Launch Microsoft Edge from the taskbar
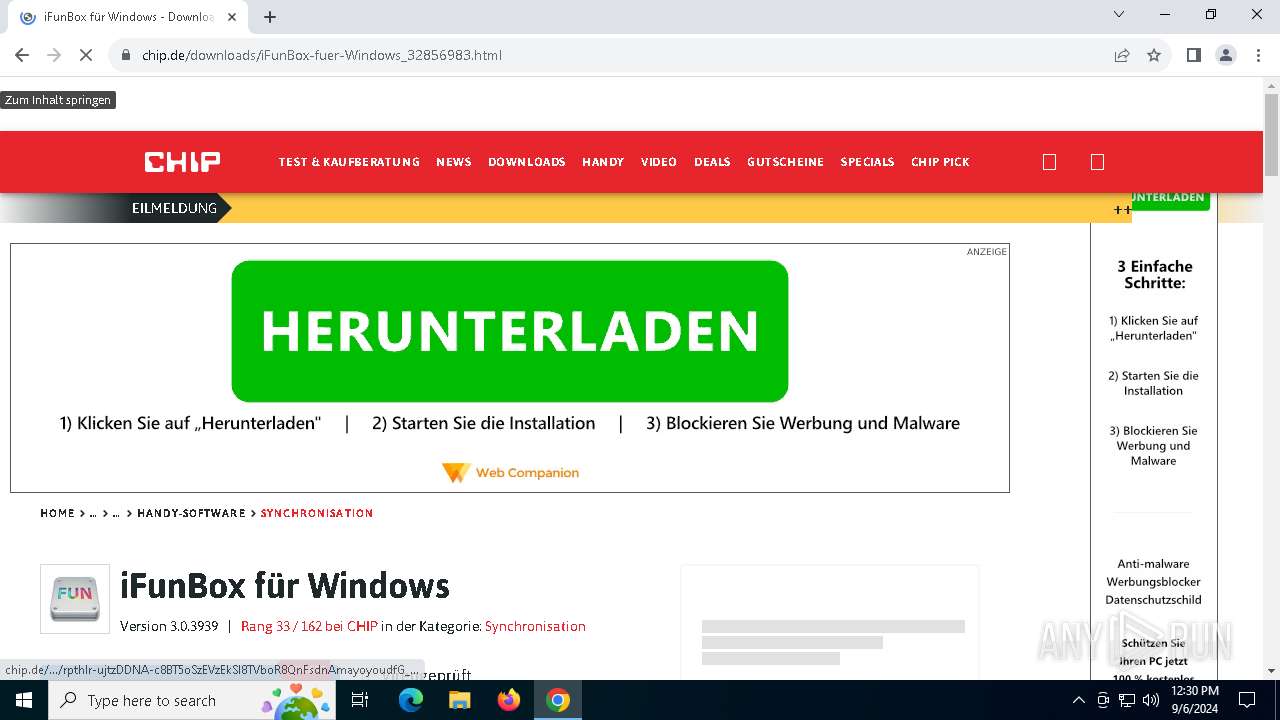Image resolution: width=1280 pixels, height=720 pixels. point(411,700)
